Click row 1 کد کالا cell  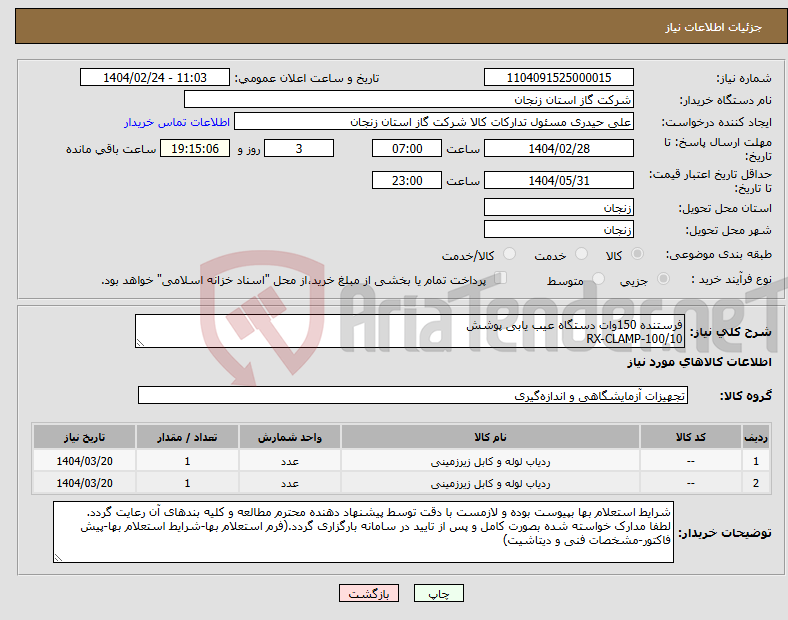[x=691, y=461]
